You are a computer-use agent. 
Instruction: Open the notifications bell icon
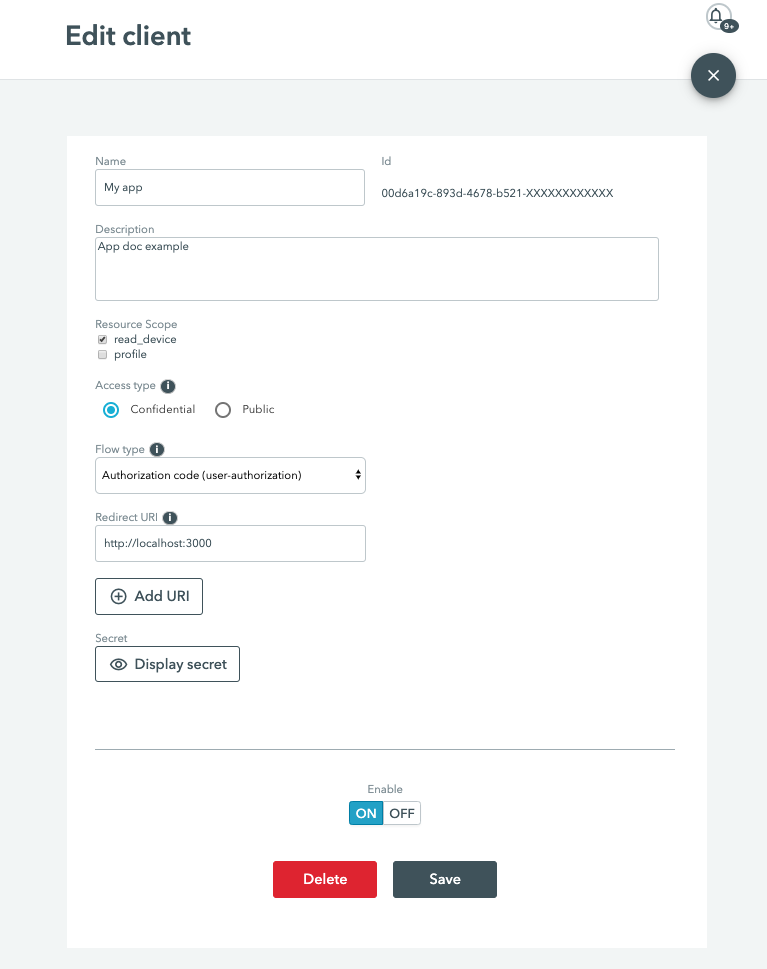tap(718, 17)
